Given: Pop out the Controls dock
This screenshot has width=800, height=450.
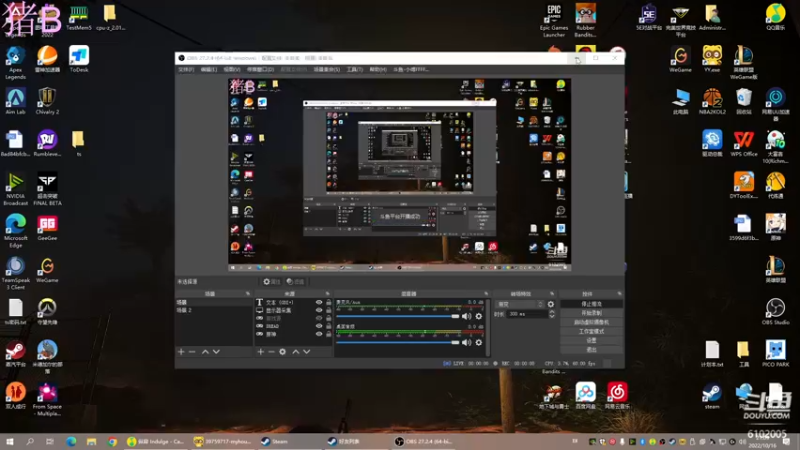Looking at the screenshot, I should tap(619, 294).
